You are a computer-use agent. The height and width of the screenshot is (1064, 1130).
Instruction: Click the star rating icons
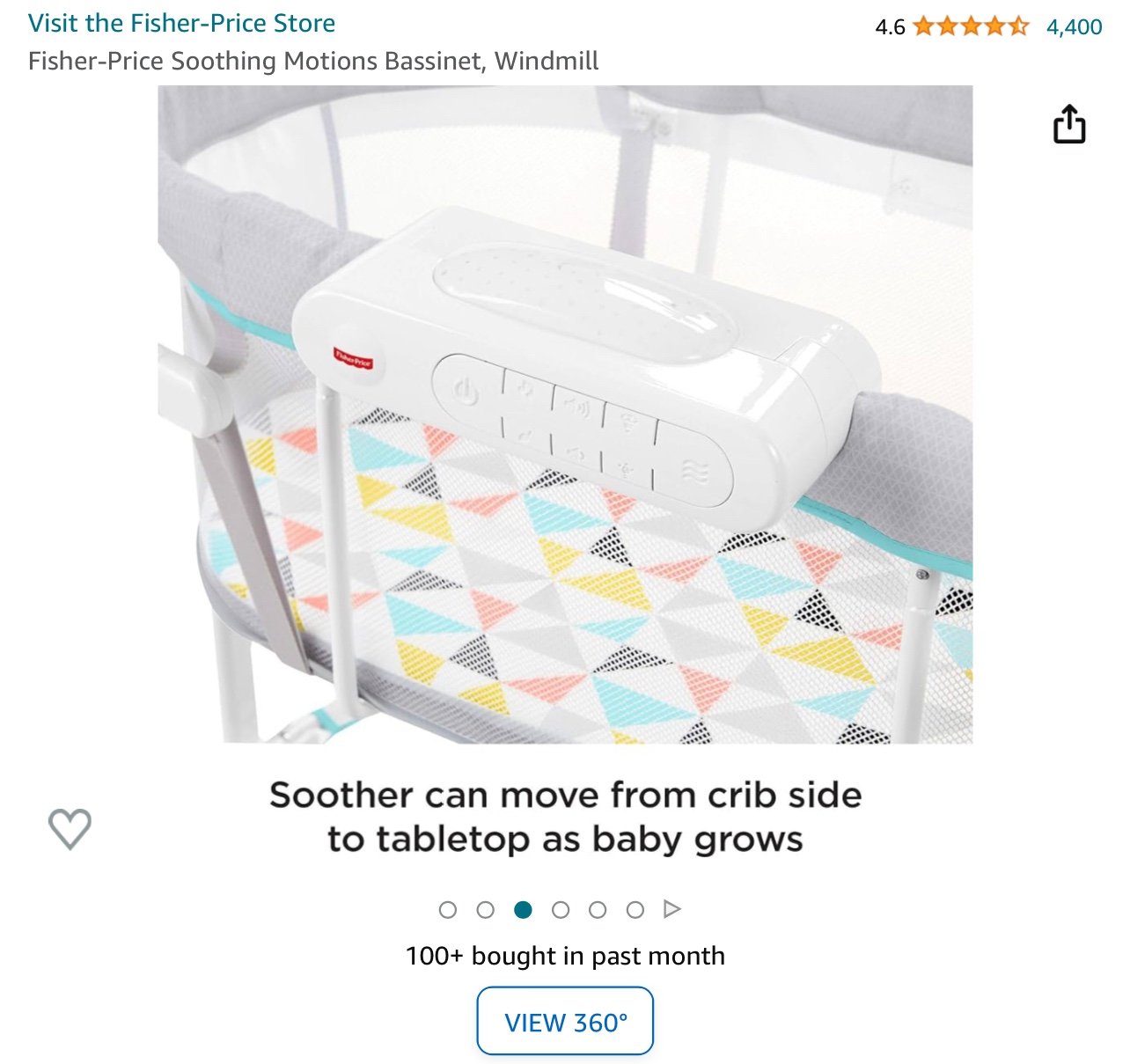click(971, 26)
